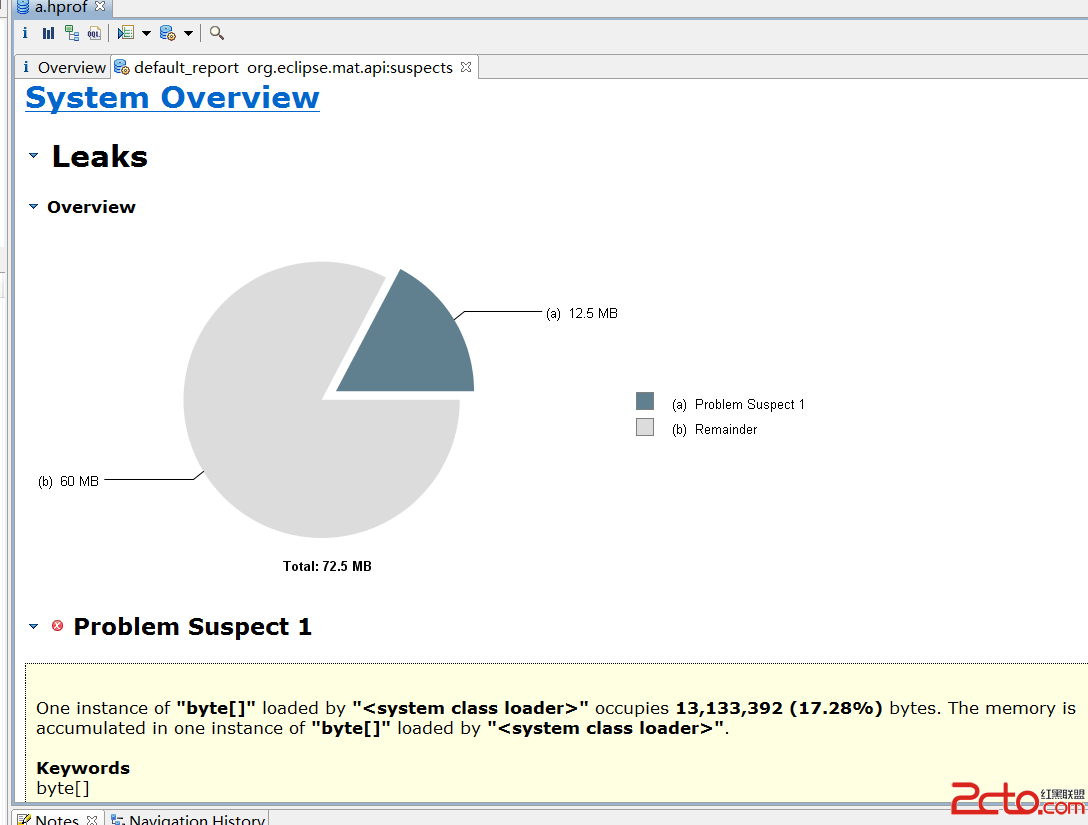Screen dimensions: 1088x825
Task: Click the run expert query browser icon
Action: (x=126, y=33)
